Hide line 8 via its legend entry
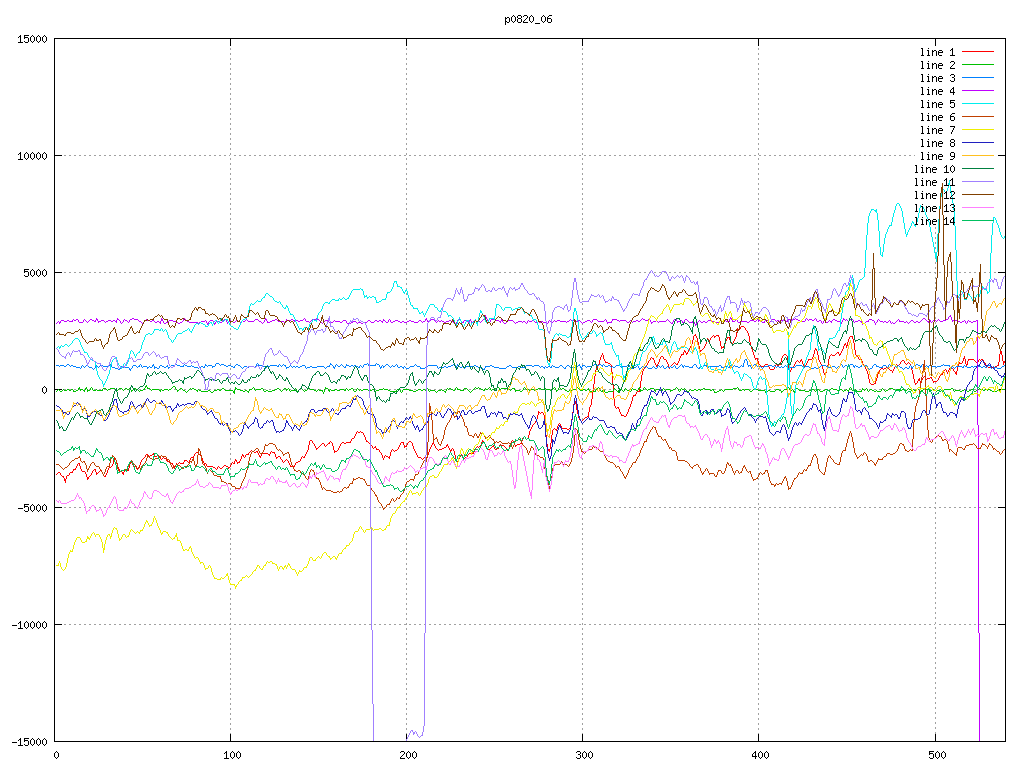The width and height of the screenshot is (1024, 768). (937, 143)
